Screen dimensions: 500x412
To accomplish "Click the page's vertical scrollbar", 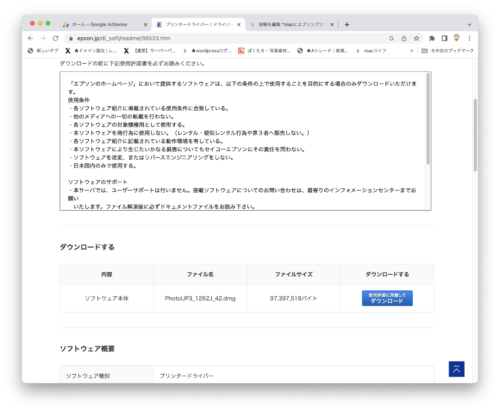I will (475, 135).
